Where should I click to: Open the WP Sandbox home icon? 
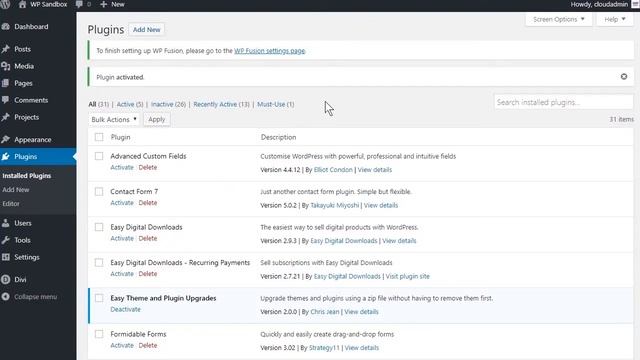(22, 4)
